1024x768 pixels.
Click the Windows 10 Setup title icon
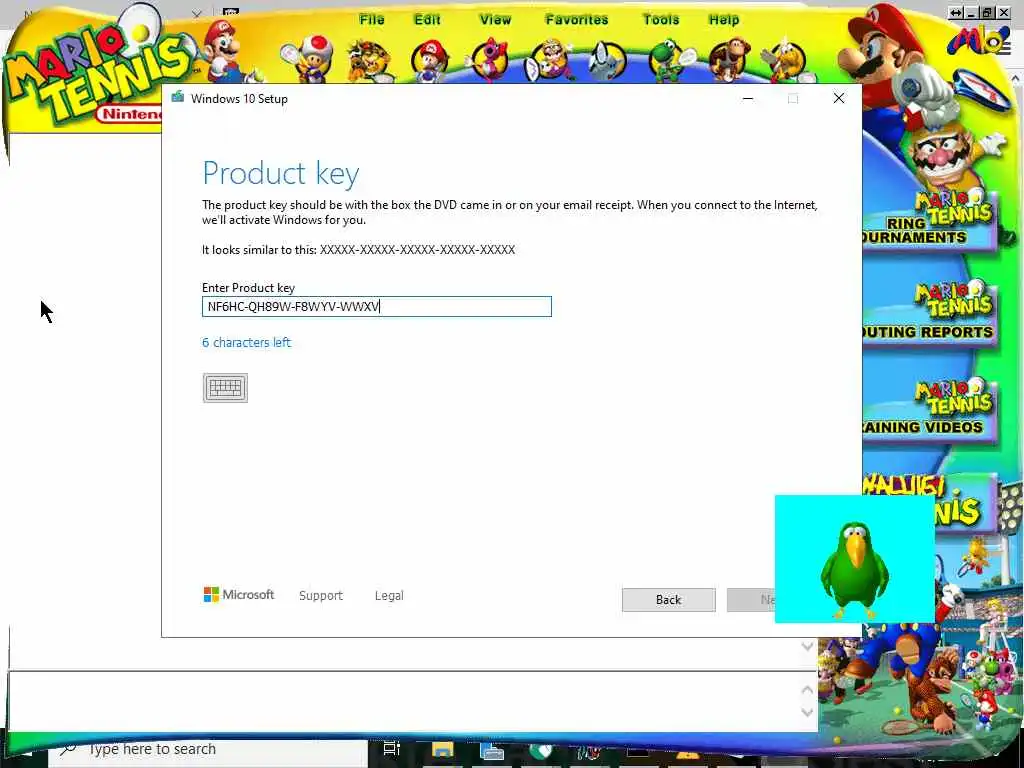(x=178, y=98)
